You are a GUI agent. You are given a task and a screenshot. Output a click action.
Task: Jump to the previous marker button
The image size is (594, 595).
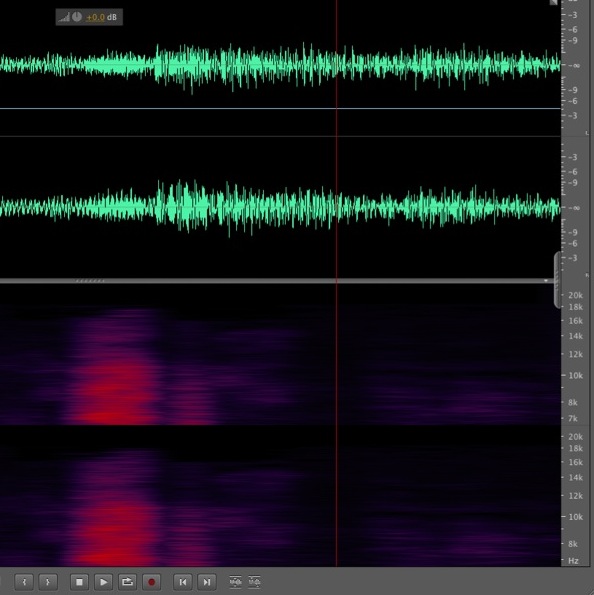183,582
